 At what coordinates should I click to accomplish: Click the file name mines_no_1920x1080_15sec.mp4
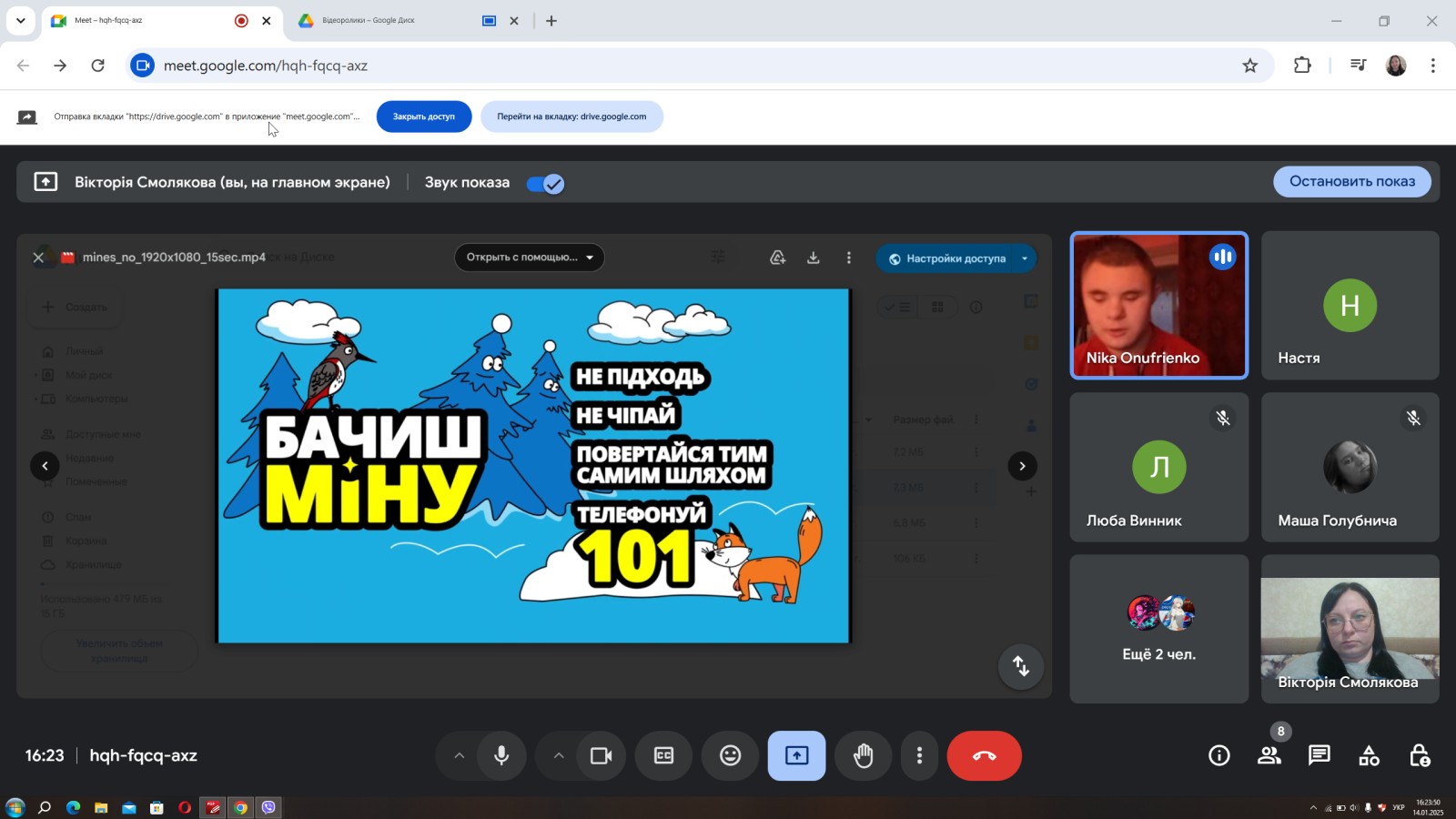point(174,258)
